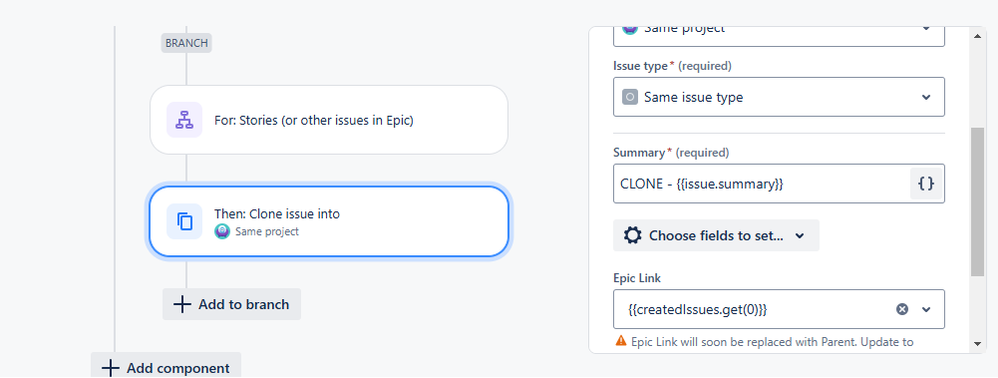Screen dimensions: 998x378
Task: Click the gear icon in Choose fields
Action: (633, 235)
